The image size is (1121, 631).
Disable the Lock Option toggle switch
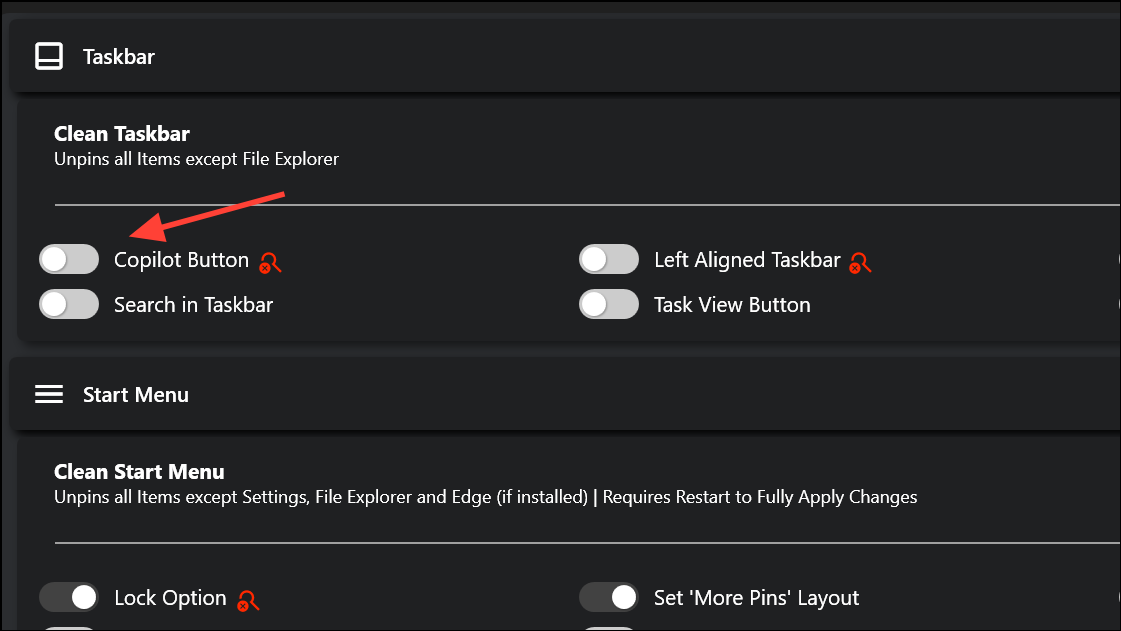[69, 597]
